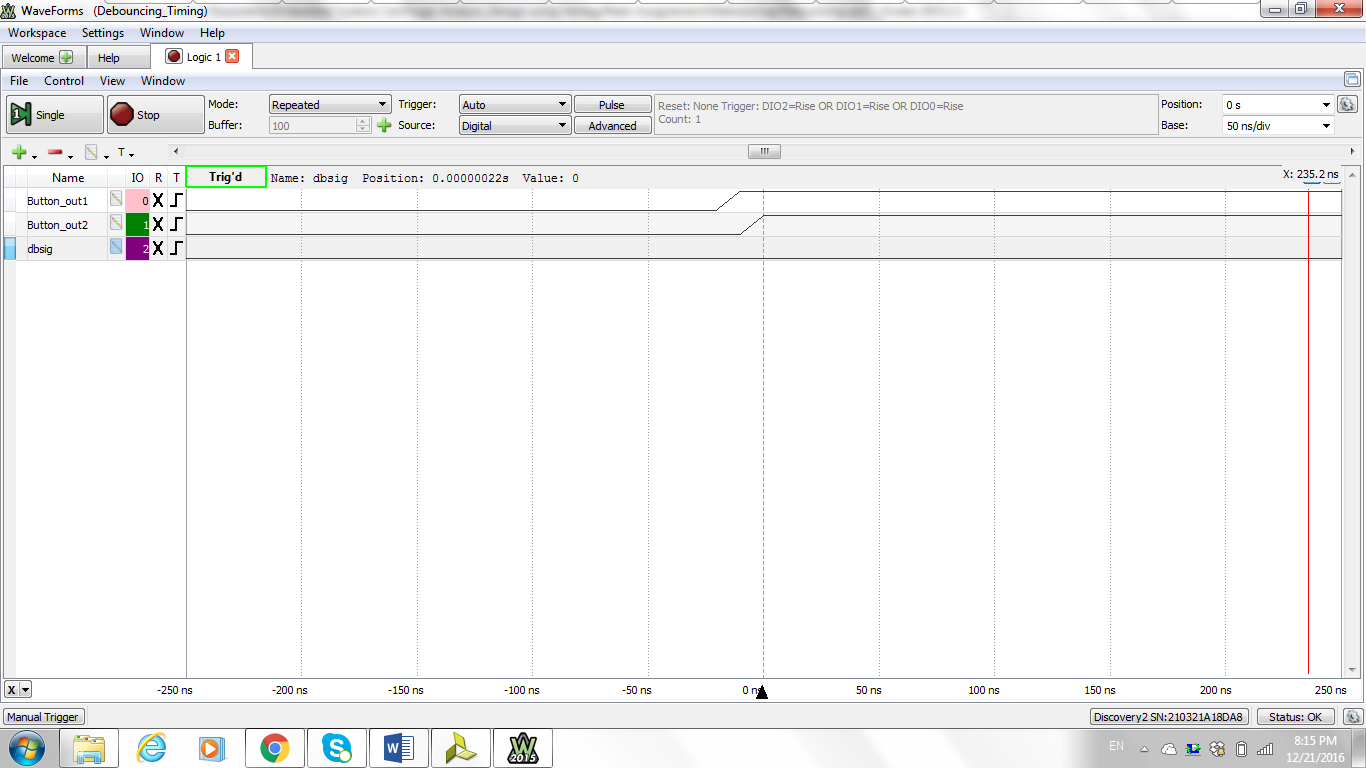This screenshot has height=768, width=1366.
Task: Click the purple color swatch of dbsig
Action: 136,248
